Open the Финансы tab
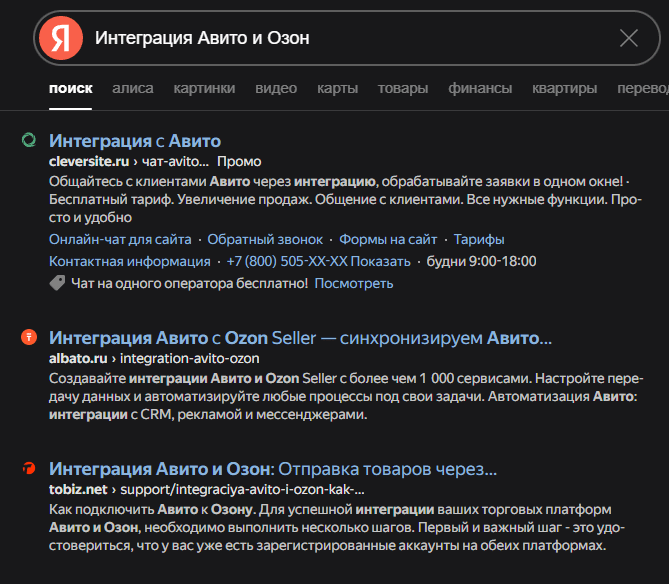This screenshot has width=669, height=584. point(480,89)
